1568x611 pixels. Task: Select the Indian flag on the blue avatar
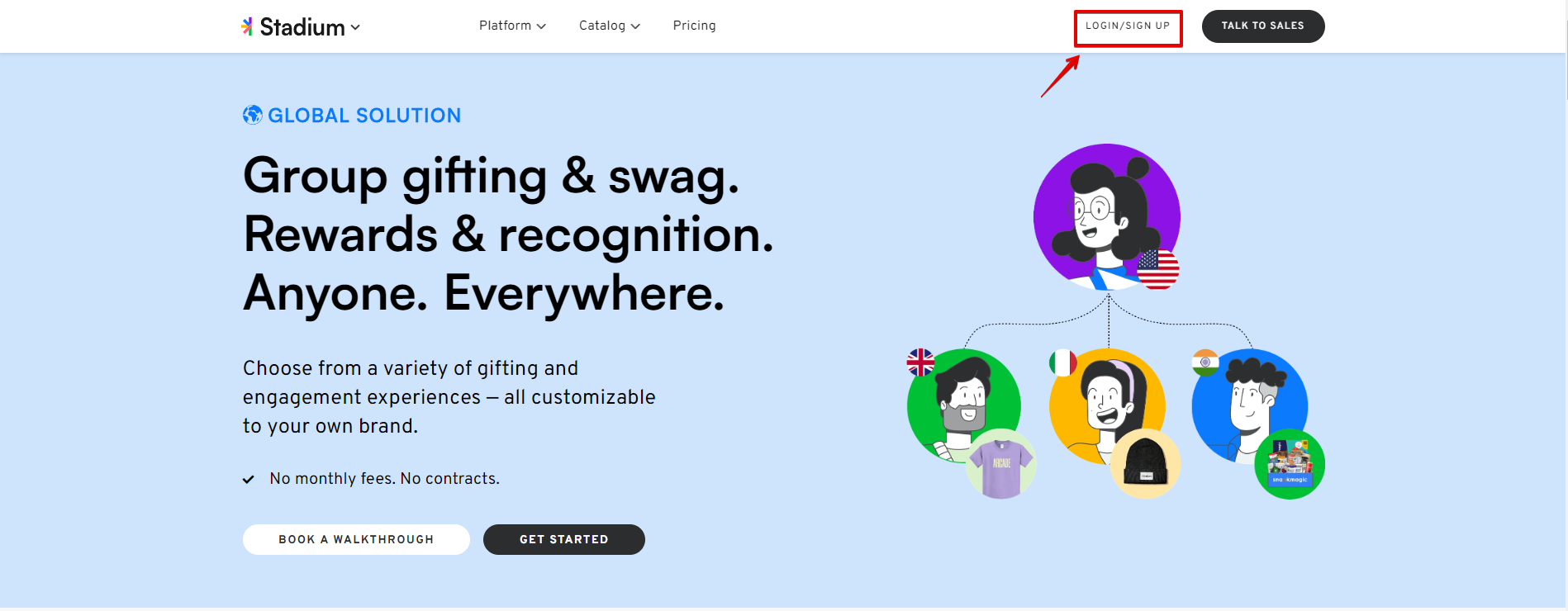pos(1205,362)
